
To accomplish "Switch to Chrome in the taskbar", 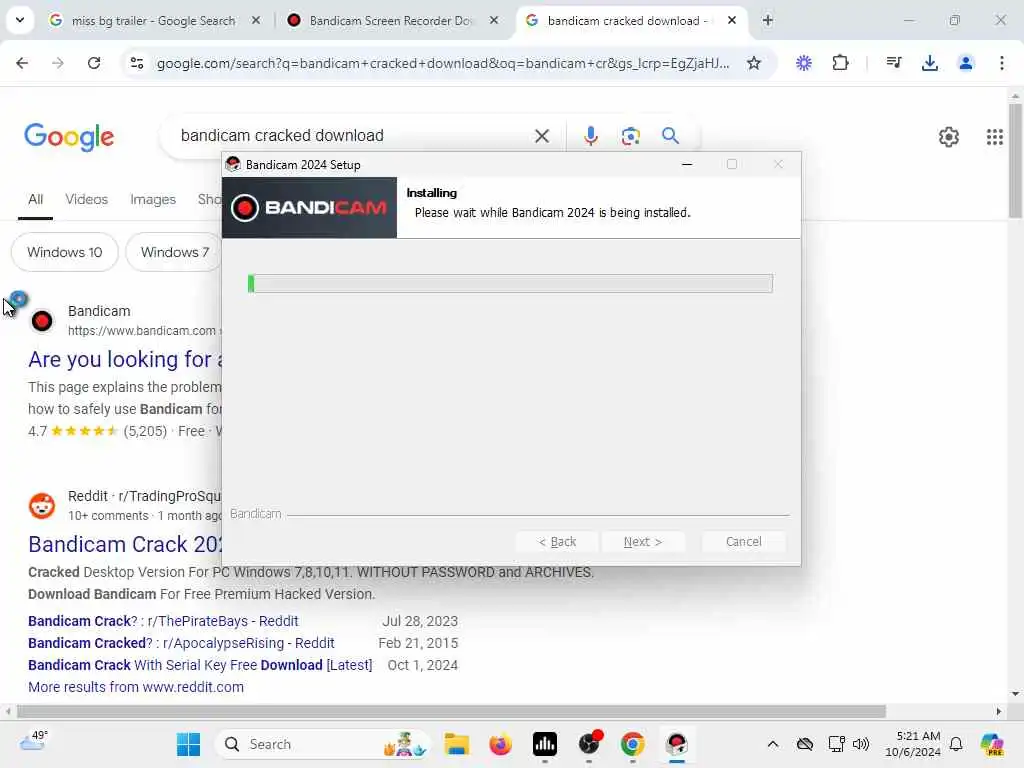I will pos(632,744).
